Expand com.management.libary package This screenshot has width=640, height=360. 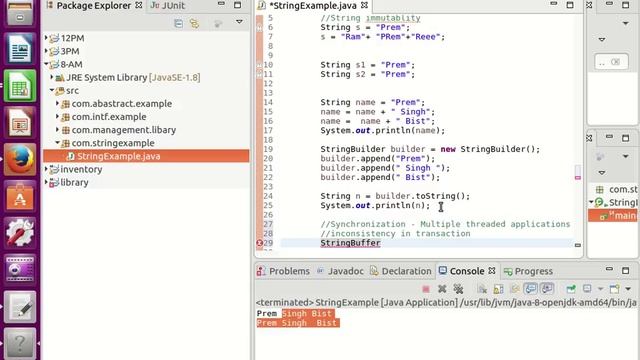(x=58, y=130)
